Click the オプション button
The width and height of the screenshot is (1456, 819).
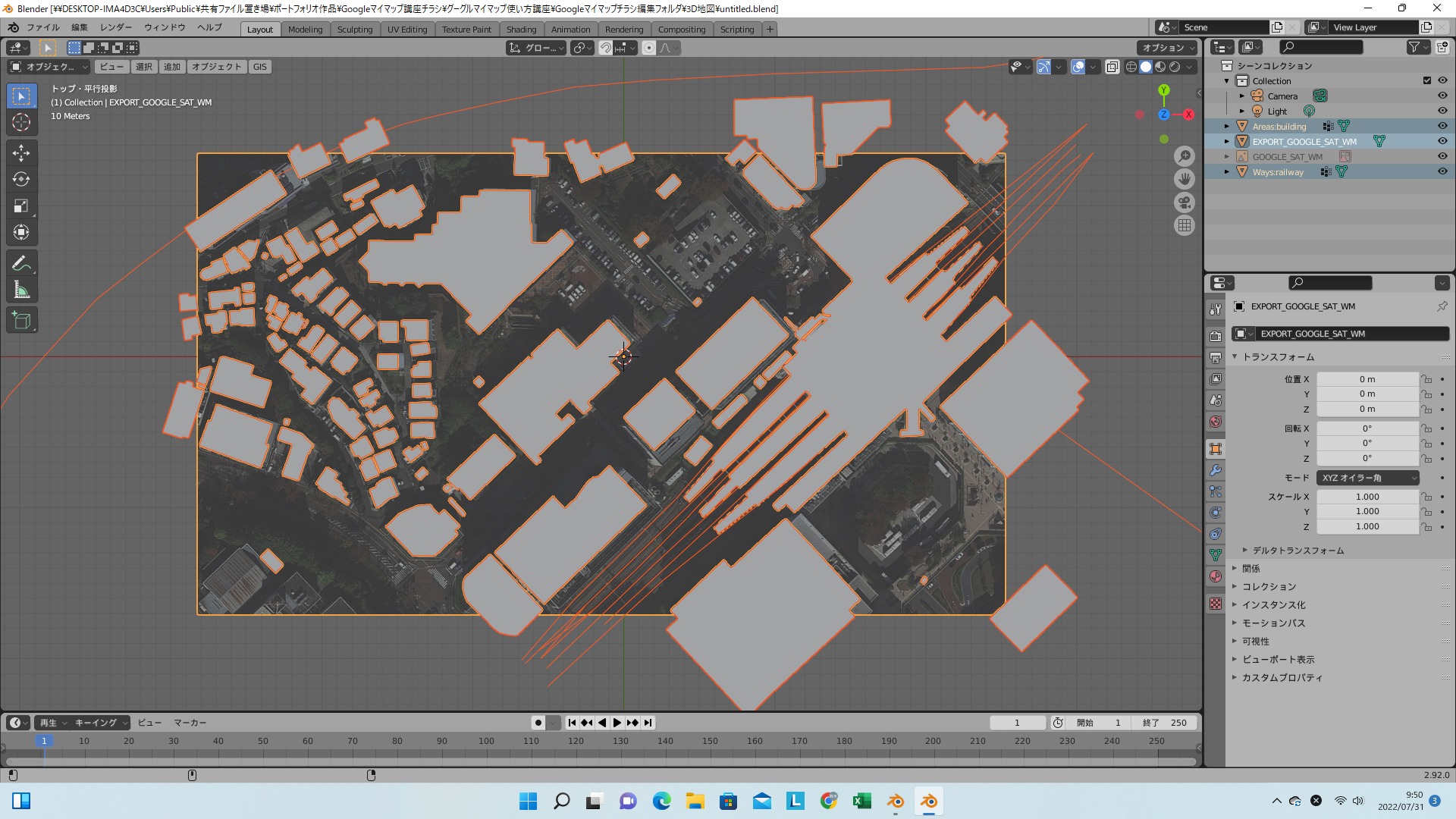(x=1166, y=48)
